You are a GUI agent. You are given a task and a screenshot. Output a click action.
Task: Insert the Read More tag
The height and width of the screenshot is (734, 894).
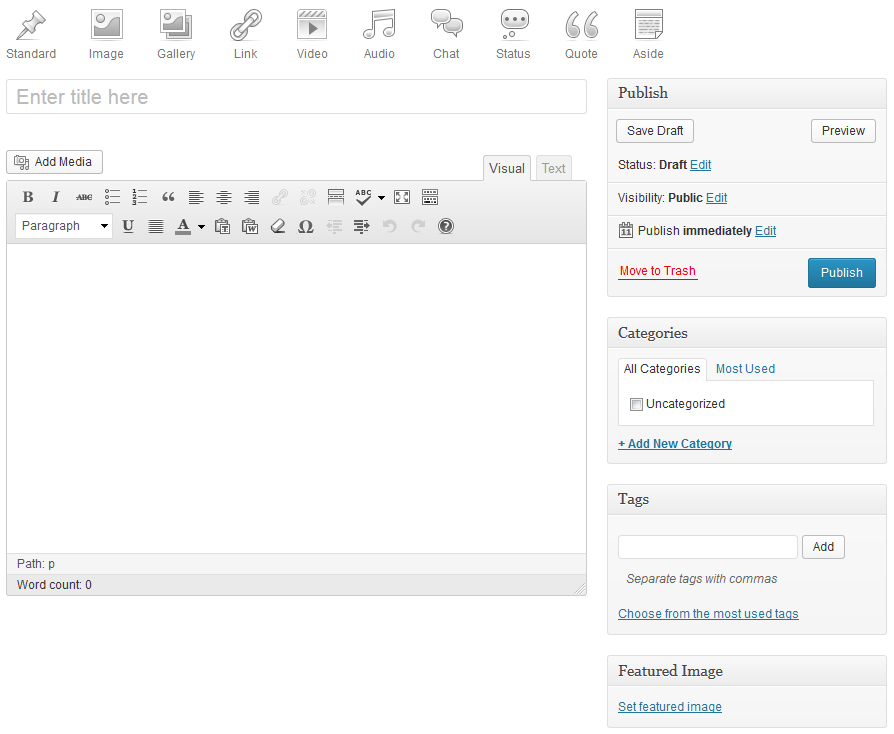click(336, 197)
